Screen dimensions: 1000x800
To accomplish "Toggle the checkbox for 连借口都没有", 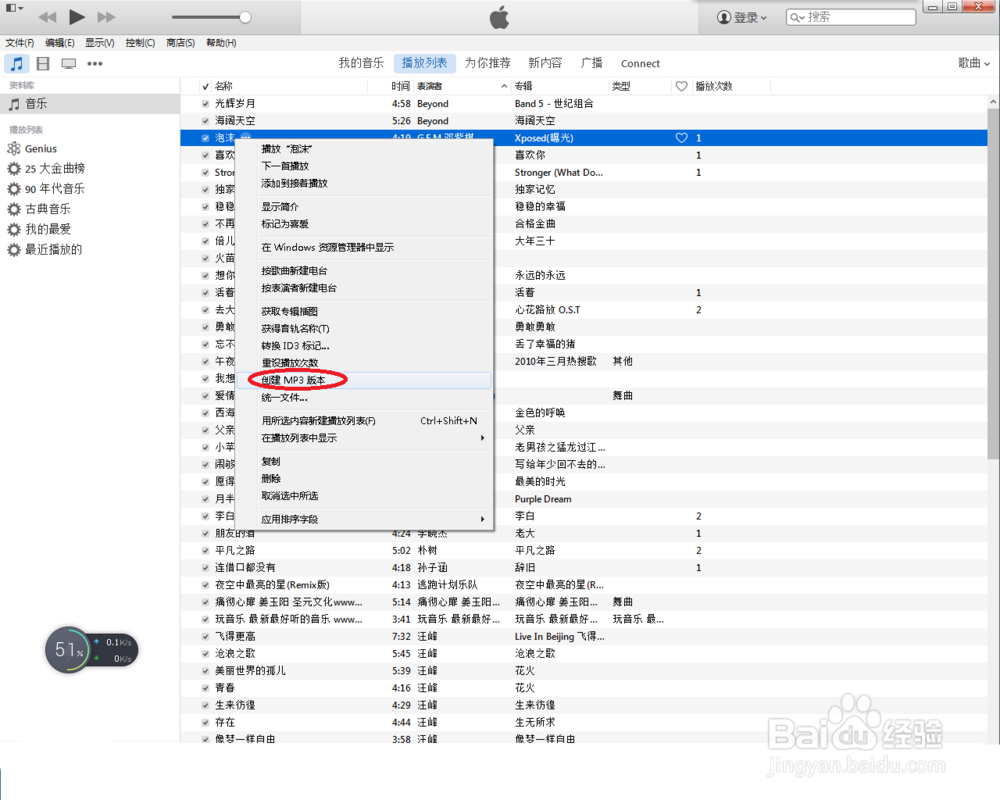I will tap(205, 567).
